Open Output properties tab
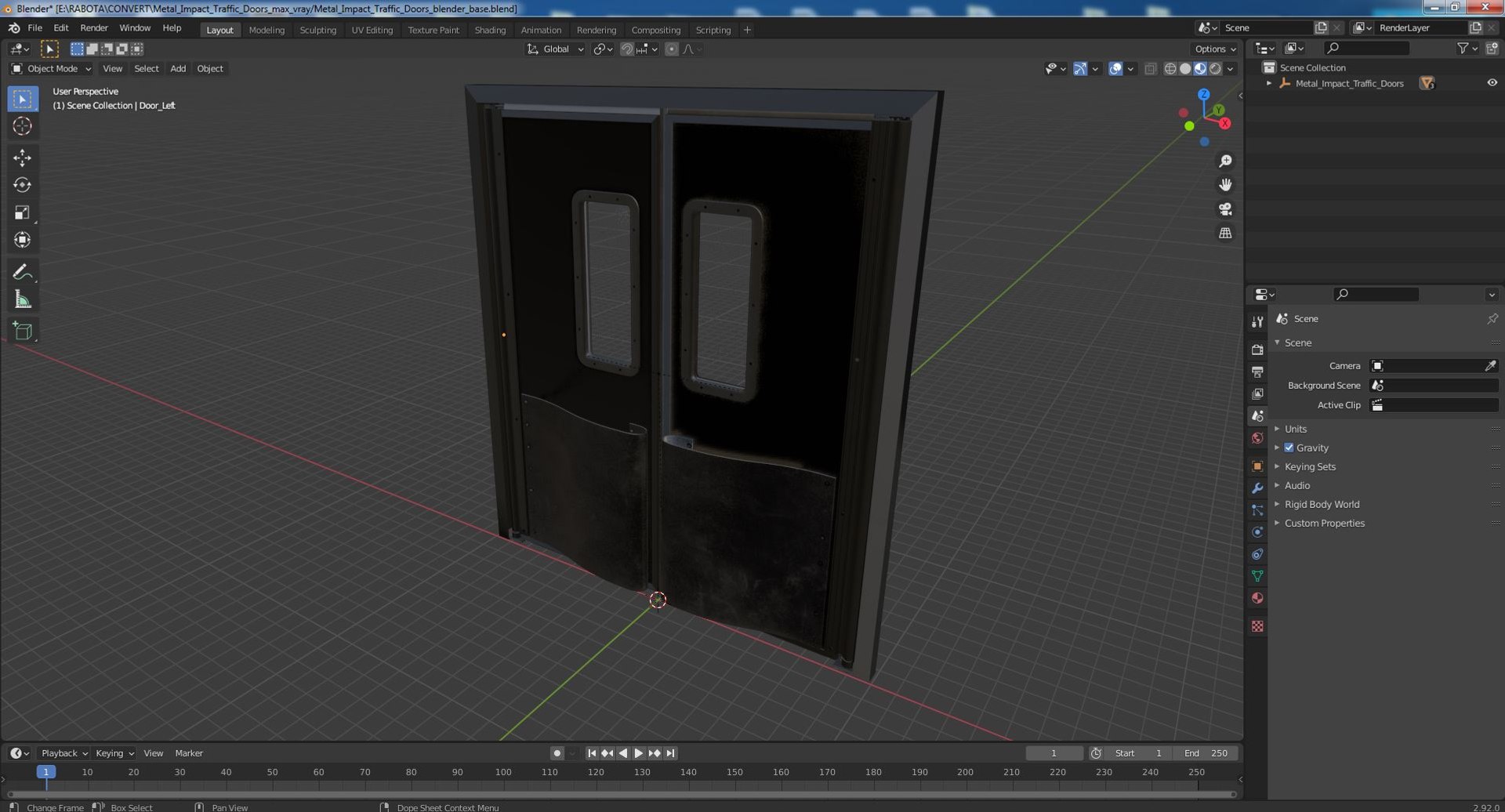 point(1257,372)
